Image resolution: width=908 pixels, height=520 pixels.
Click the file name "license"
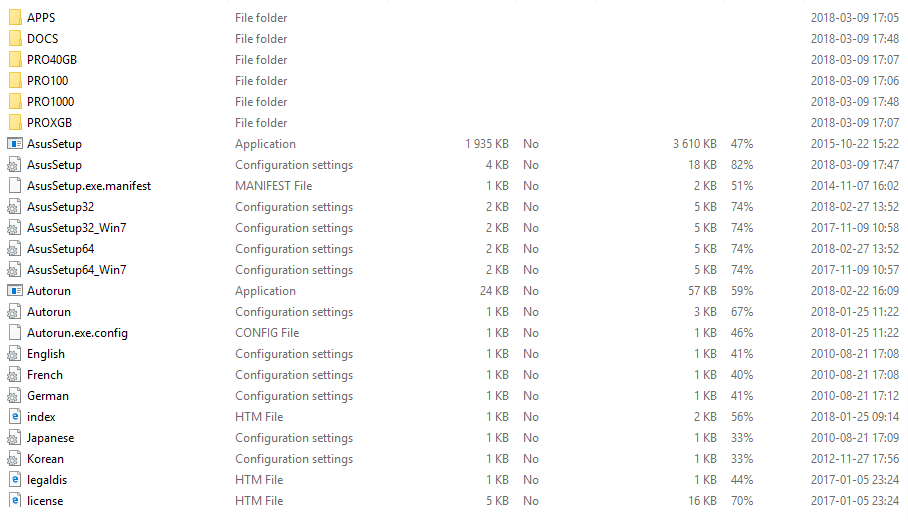(x=45, y=501)
